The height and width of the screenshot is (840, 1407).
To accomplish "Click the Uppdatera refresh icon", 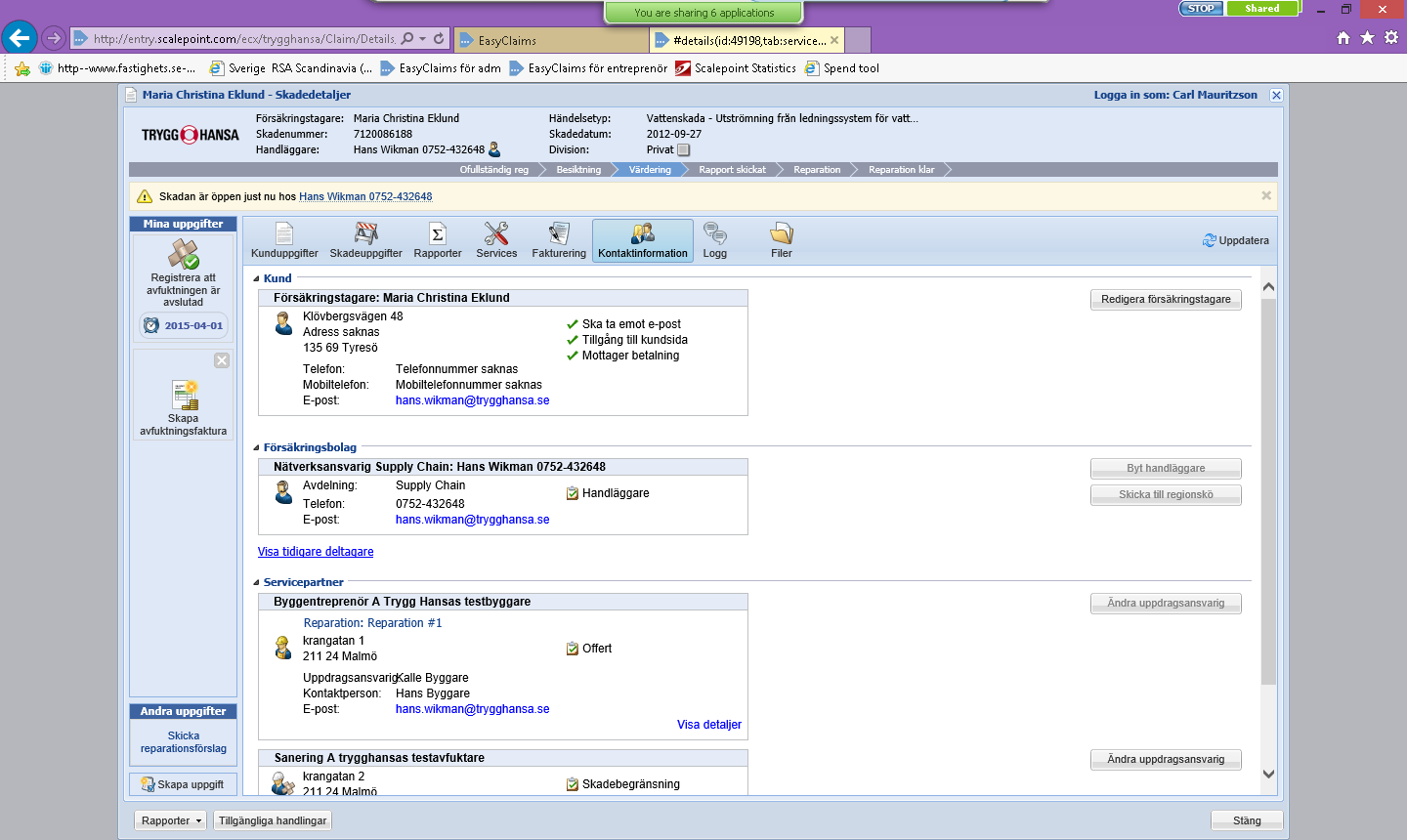I will (1210, 240).
